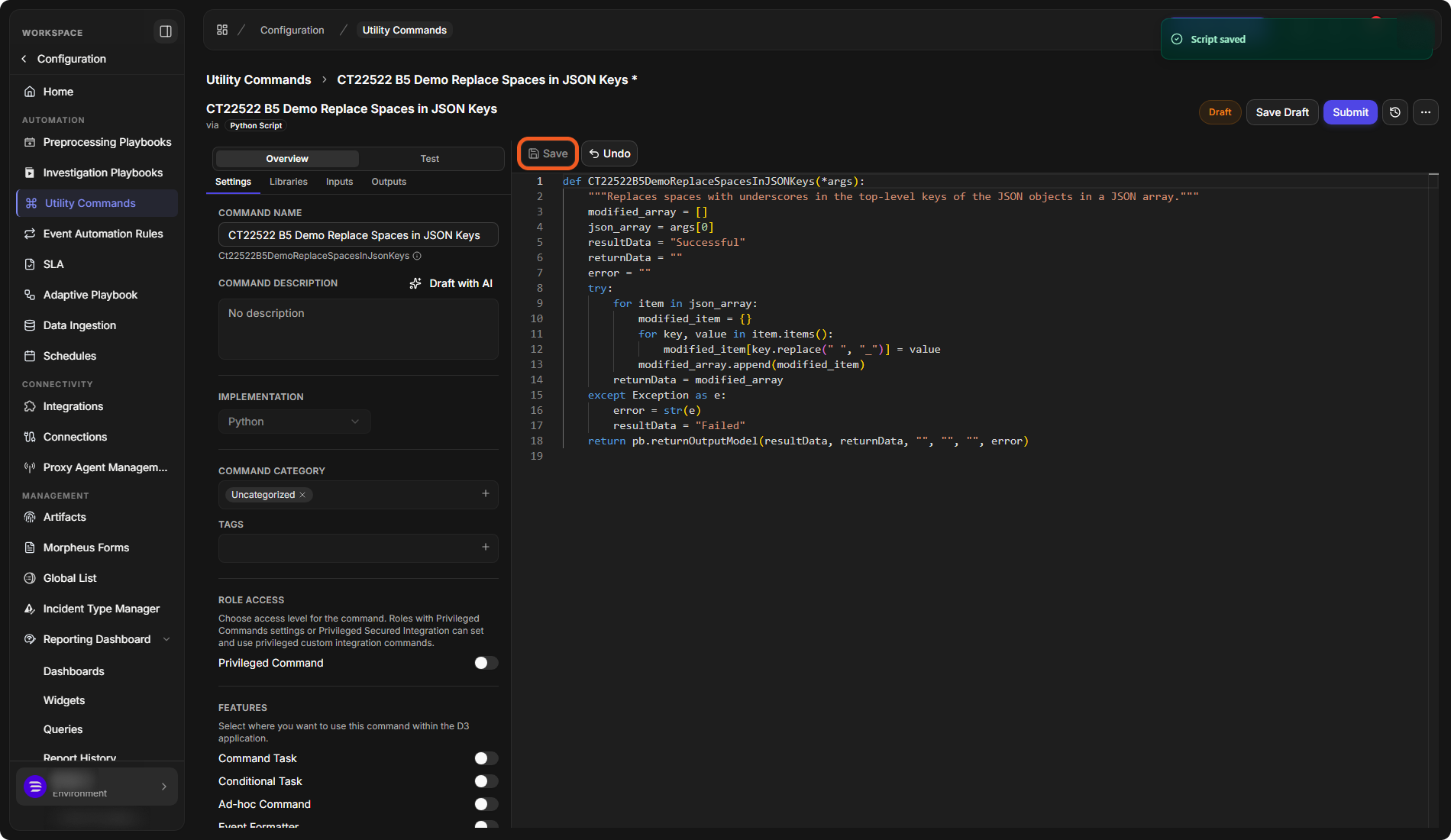The width and height of the screenshot is (1451, 840).
Task: Toggle Privileged Command switch
Action: (x=486, y=663)
